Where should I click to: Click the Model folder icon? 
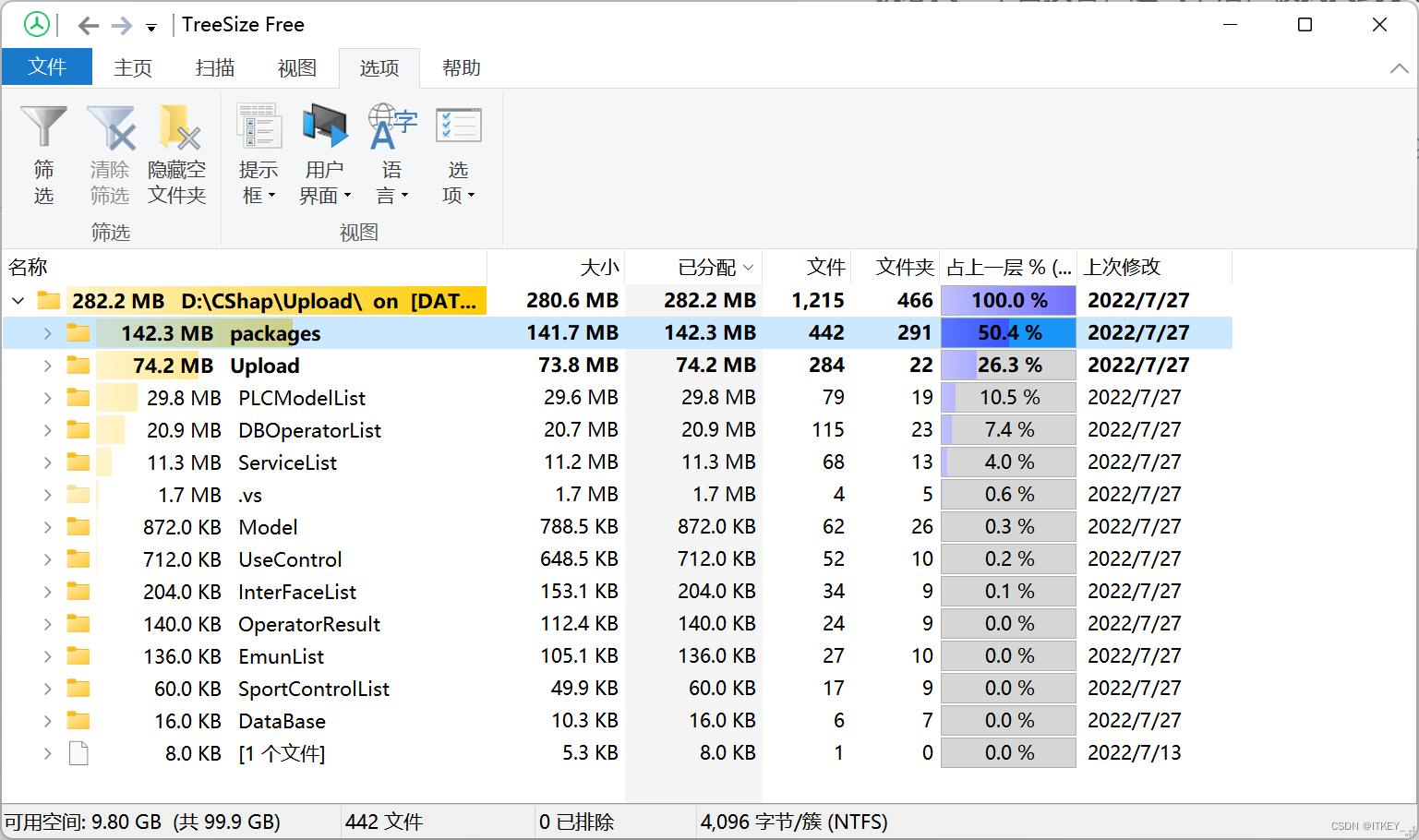78,527
